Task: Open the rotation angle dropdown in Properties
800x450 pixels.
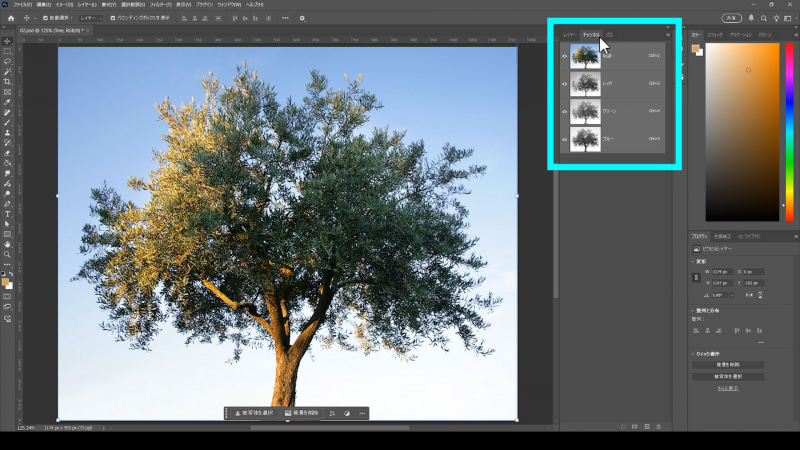Action: pyautogui.click(x=732, y=295)
